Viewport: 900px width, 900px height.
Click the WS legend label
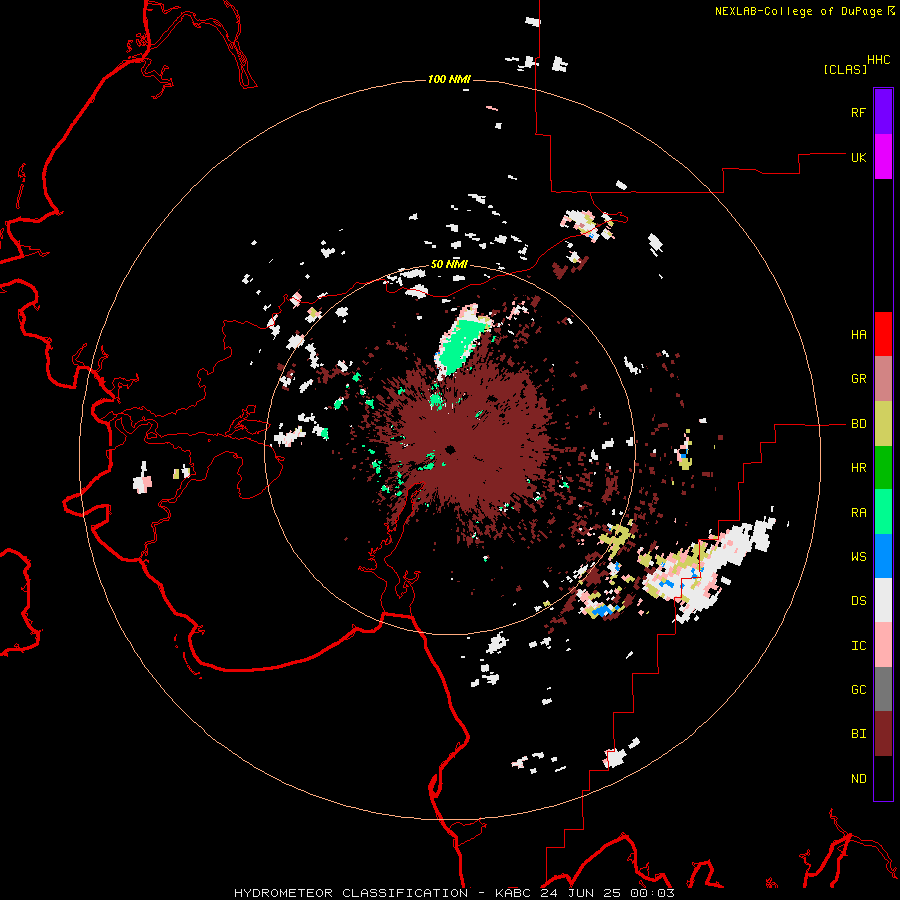coord(858,556)
